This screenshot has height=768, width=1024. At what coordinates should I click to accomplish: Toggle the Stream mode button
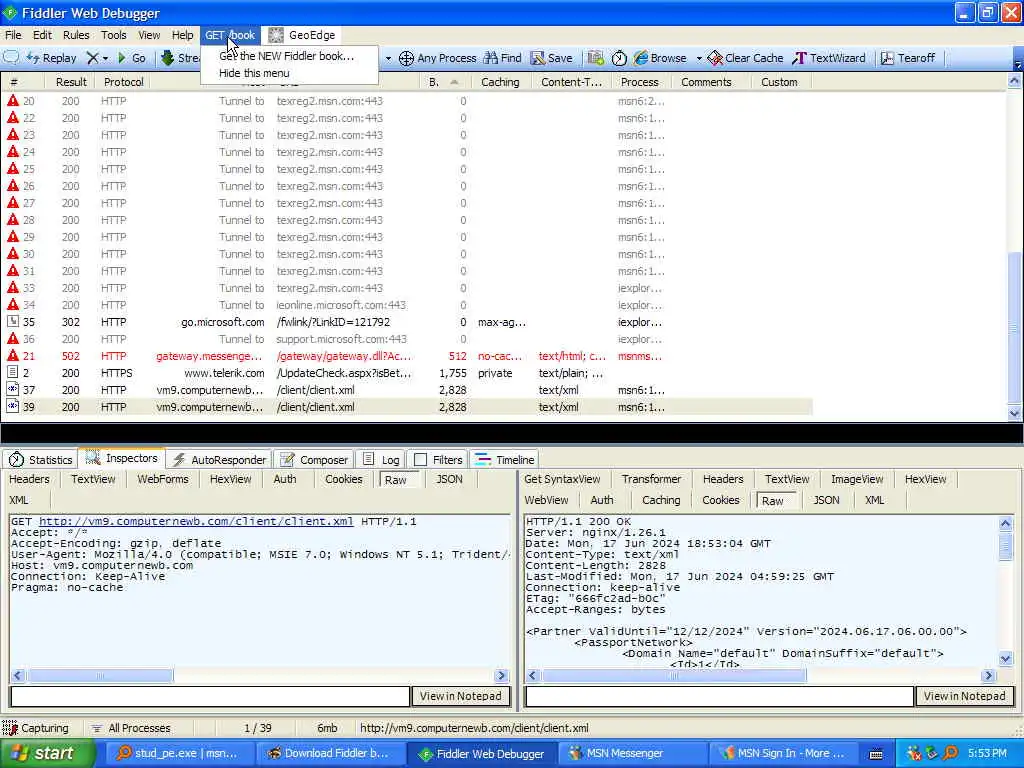coord(180,58)
